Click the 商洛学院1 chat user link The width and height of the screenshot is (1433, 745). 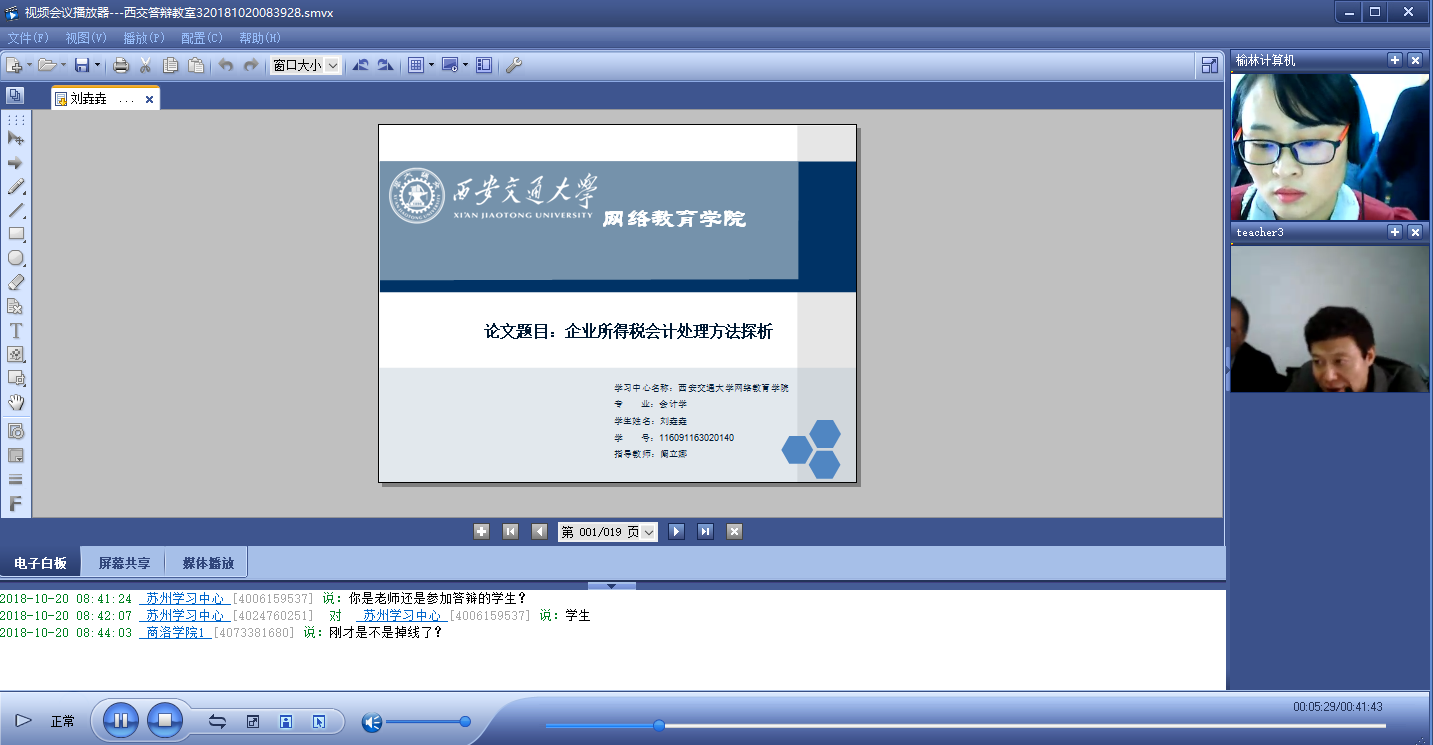tap(175, 632)
